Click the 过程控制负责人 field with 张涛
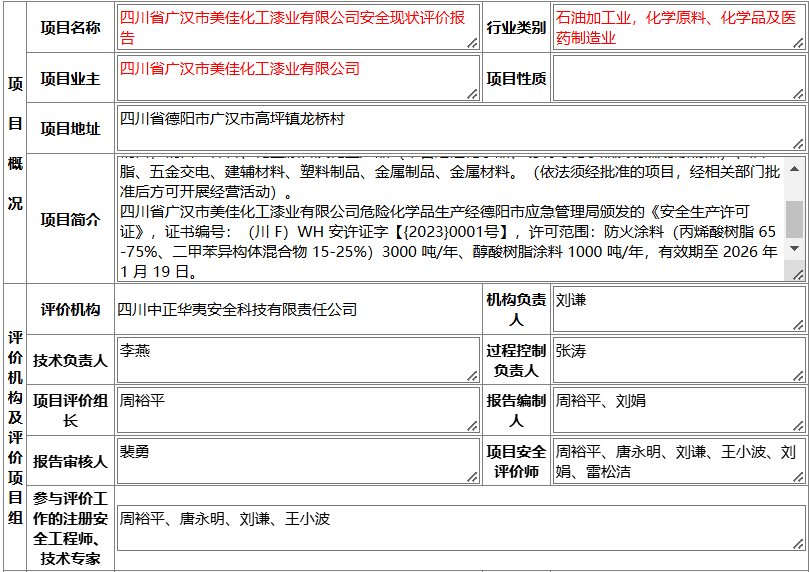 click(x=678, y=360)
